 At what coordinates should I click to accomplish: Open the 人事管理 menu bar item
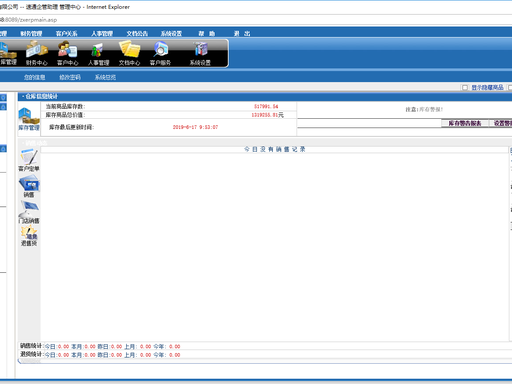[102, 33]
